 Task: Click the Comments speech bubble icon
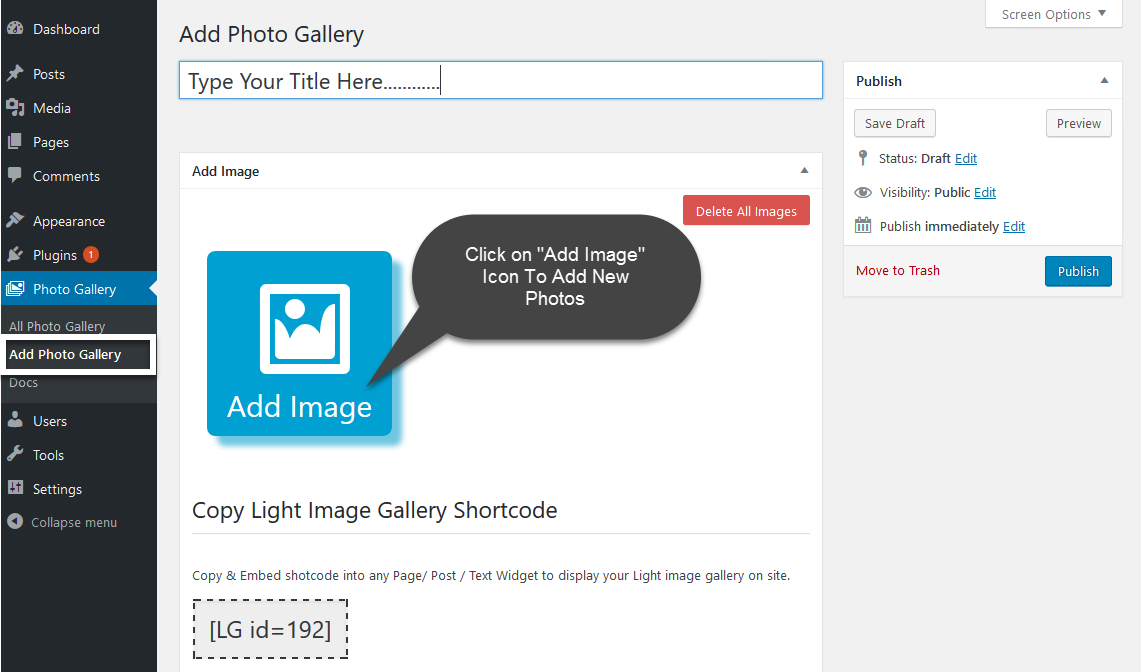15,176
